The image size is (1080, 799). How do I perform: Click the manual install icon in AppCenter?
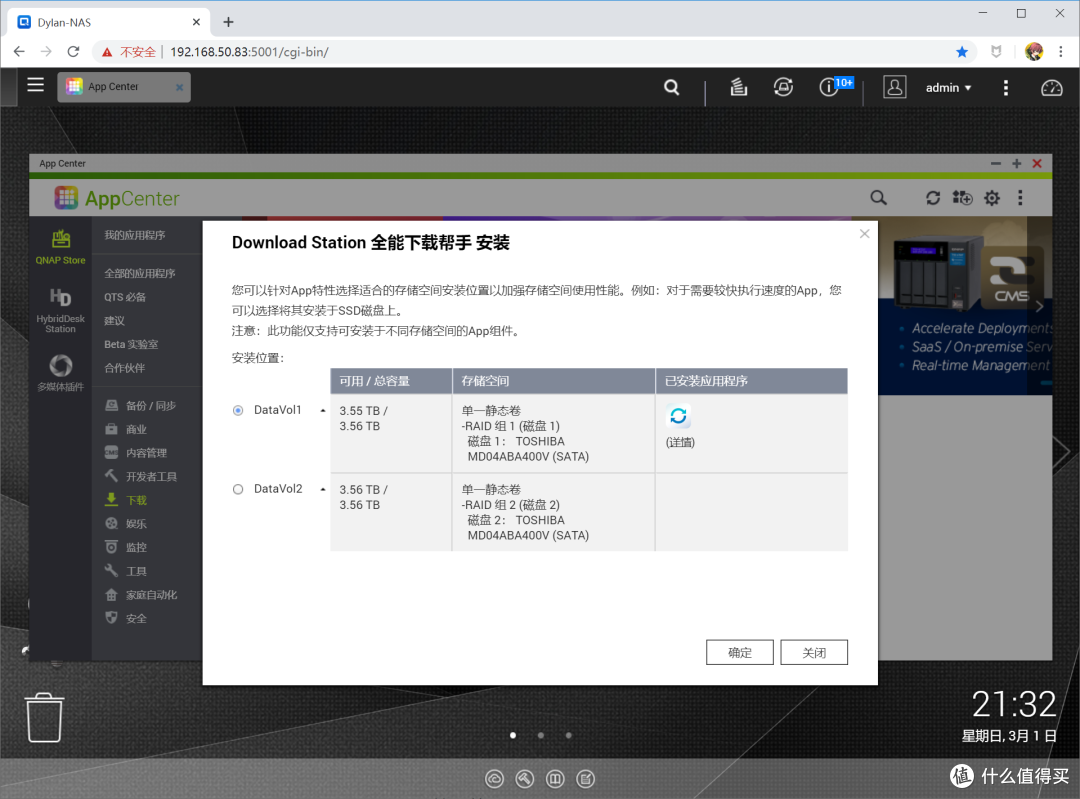point(962,198)
